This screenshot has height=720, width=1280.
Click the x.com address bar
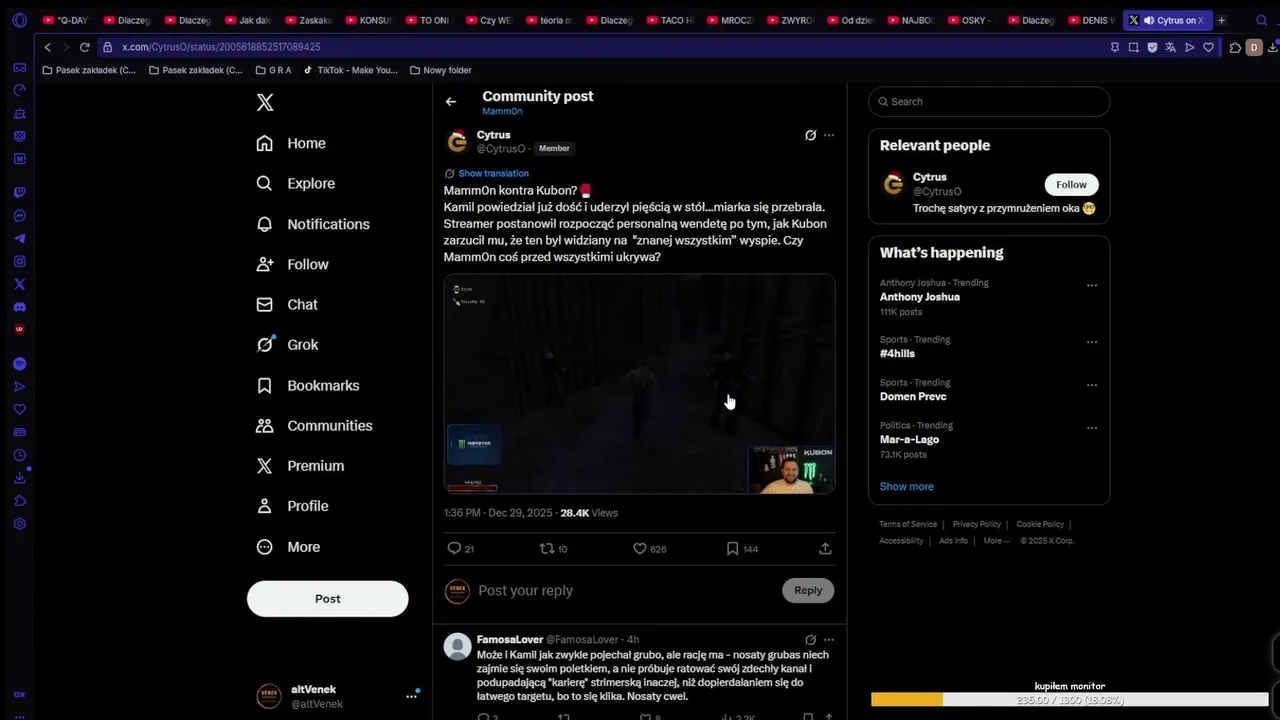[x=600, y=47]
